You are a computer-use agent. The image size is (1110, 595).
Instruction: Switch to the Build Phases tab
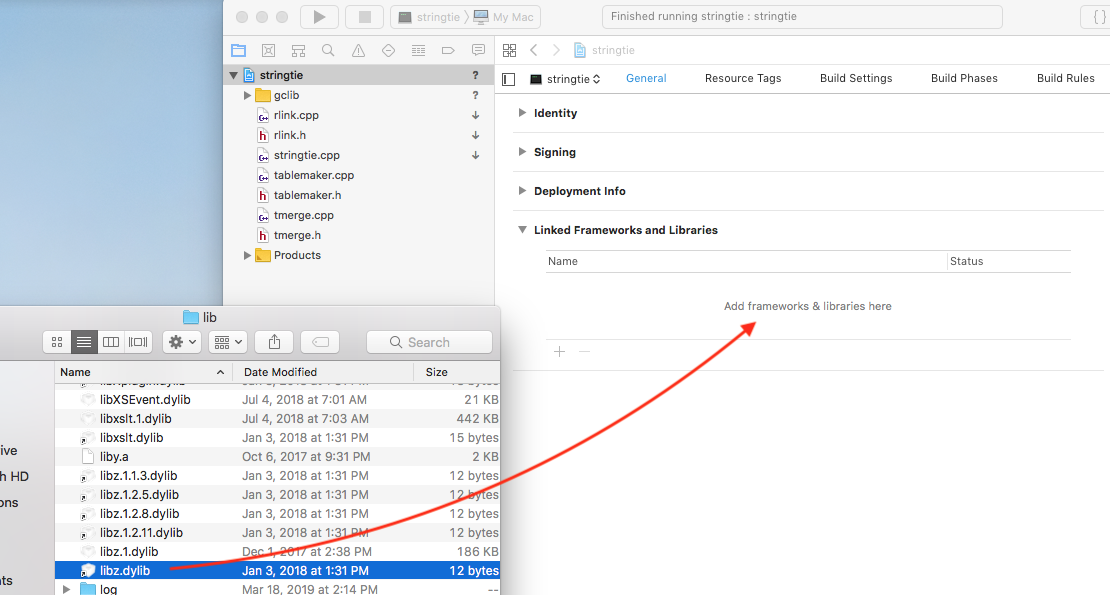(x=964, y=78)
